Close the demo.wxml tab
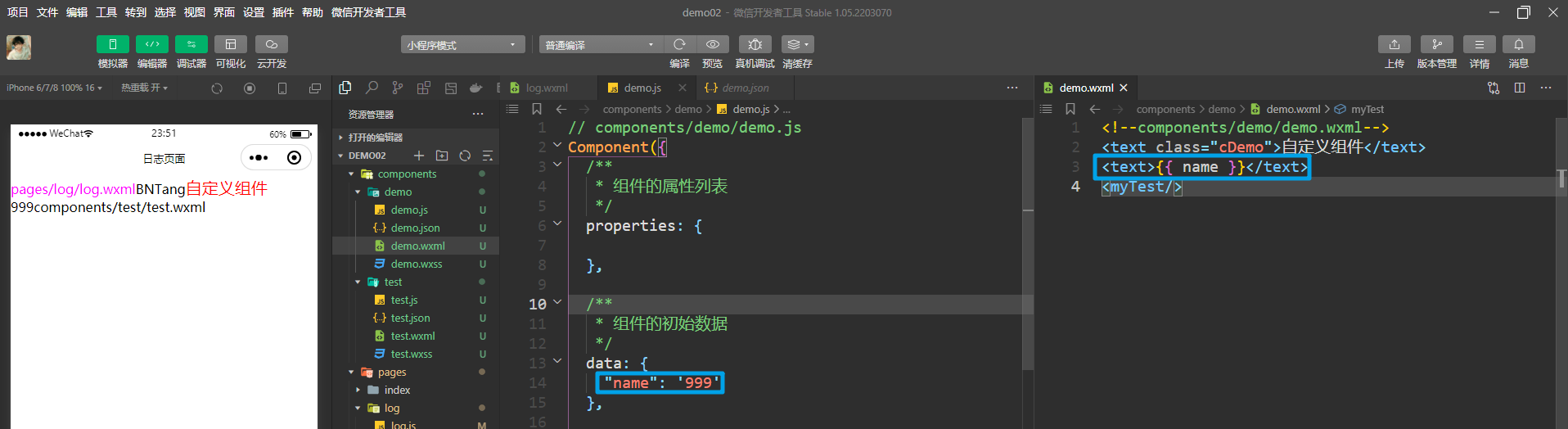The height and width of the screenshot is (429, 1568). 1124,88
